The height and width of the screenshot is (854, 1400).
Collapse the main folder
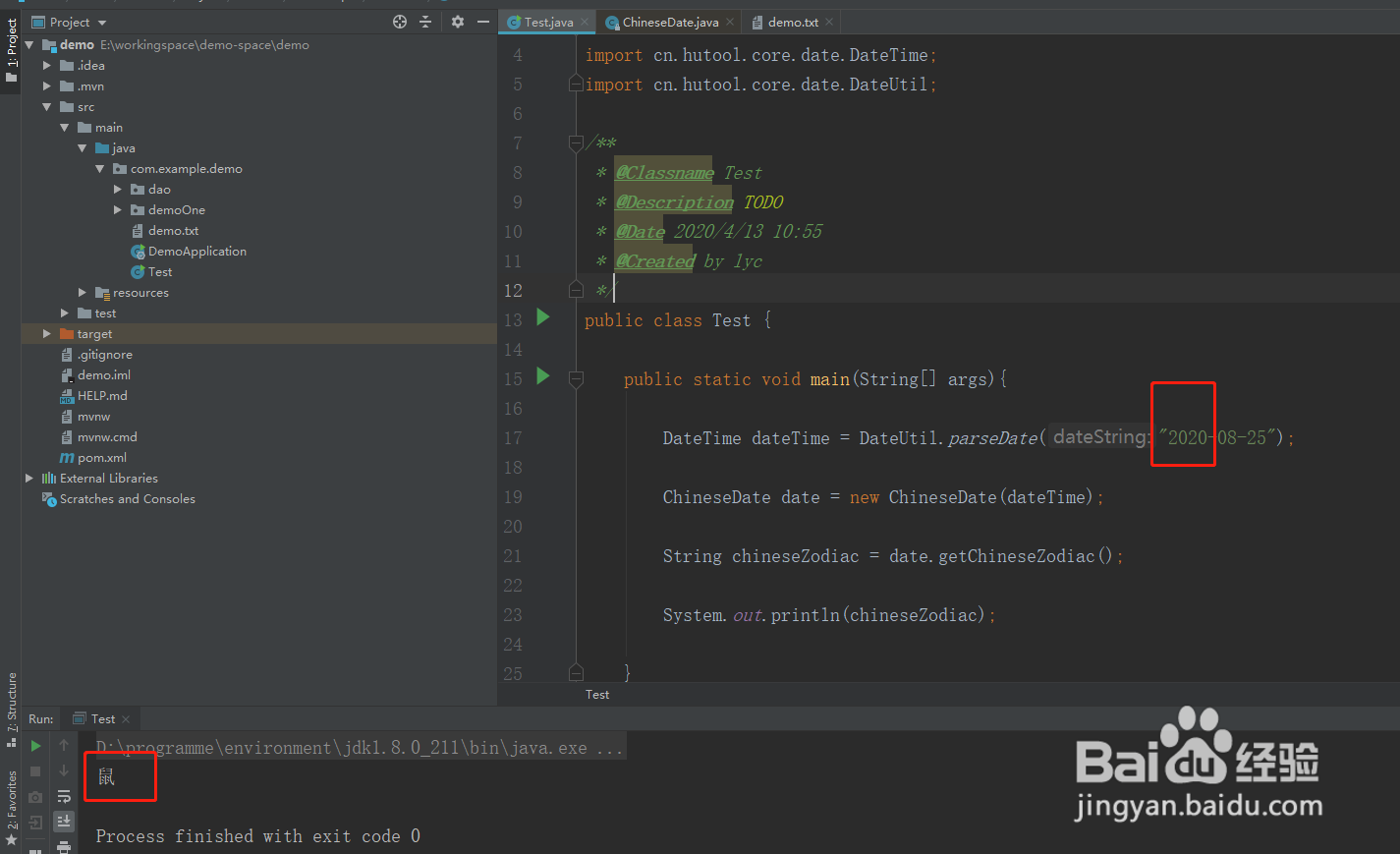(x=65, y=128)
